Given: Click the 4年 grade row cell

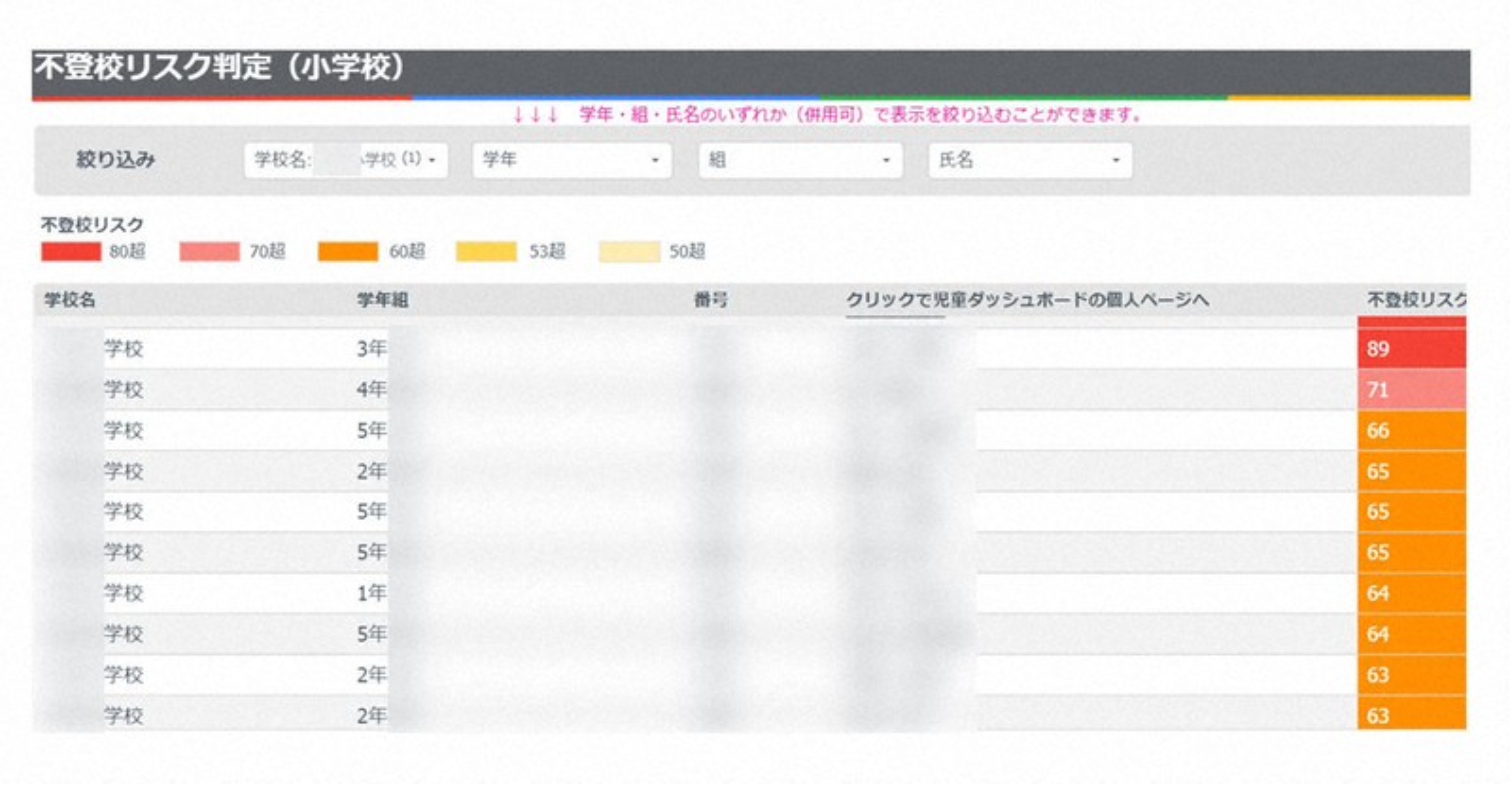Looking at the screenshot, I should click(x=371, y=390).
